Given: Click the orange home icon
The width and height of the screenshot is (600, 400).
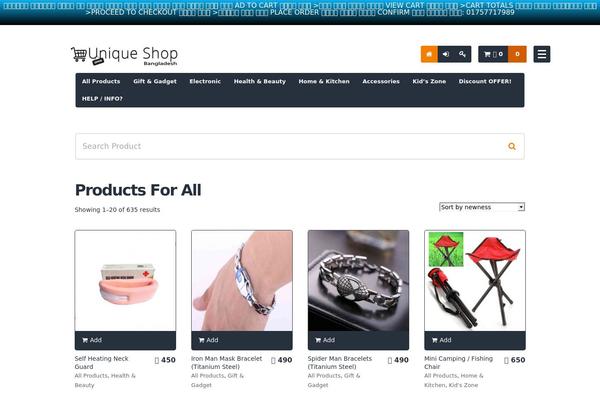Looking at the screenshot, I should coord(429,54).
